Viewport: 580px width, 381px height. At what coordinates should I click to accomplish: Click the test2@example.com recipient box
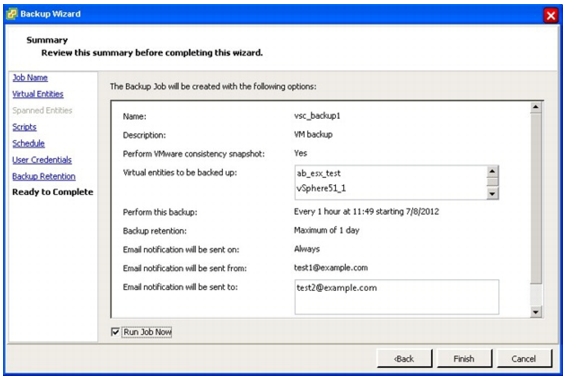click(397, 297)
